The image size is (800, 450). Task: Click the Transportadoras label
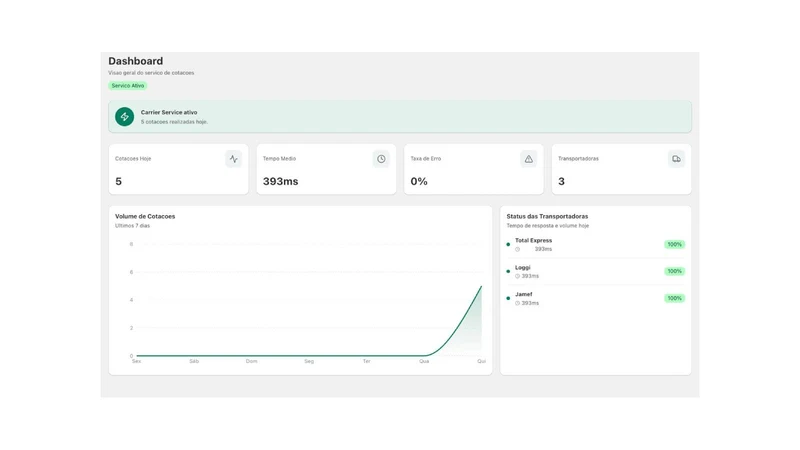coord(578,159)
